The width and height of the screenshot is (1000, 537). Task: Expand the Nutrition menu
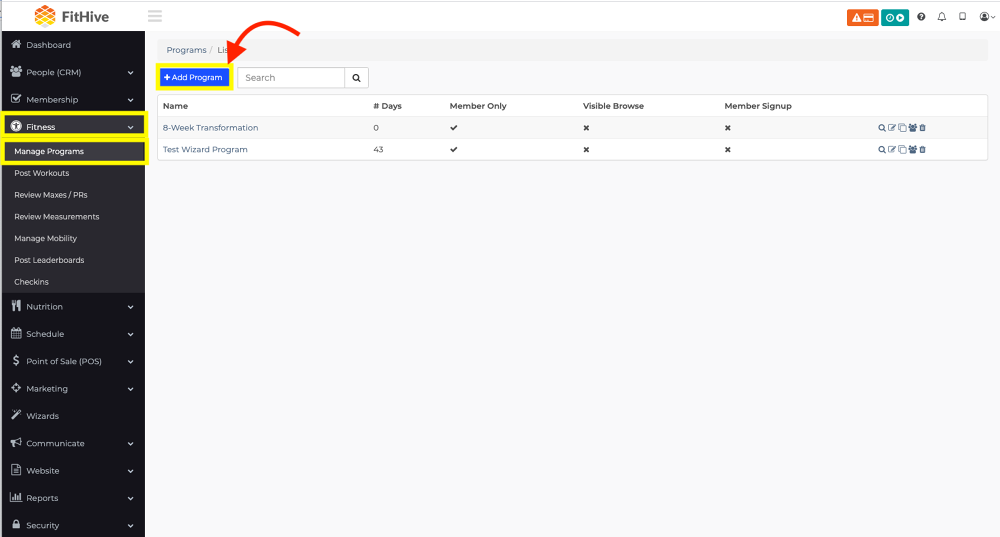pos(73,307)
